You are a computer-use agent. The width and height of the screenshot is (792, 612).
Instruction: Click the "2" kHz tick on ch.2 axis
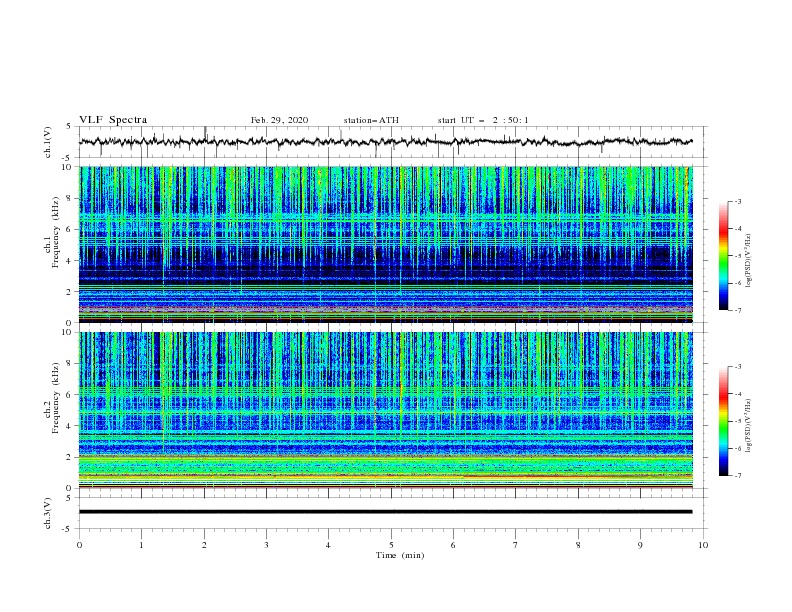[x=69, y=457]
